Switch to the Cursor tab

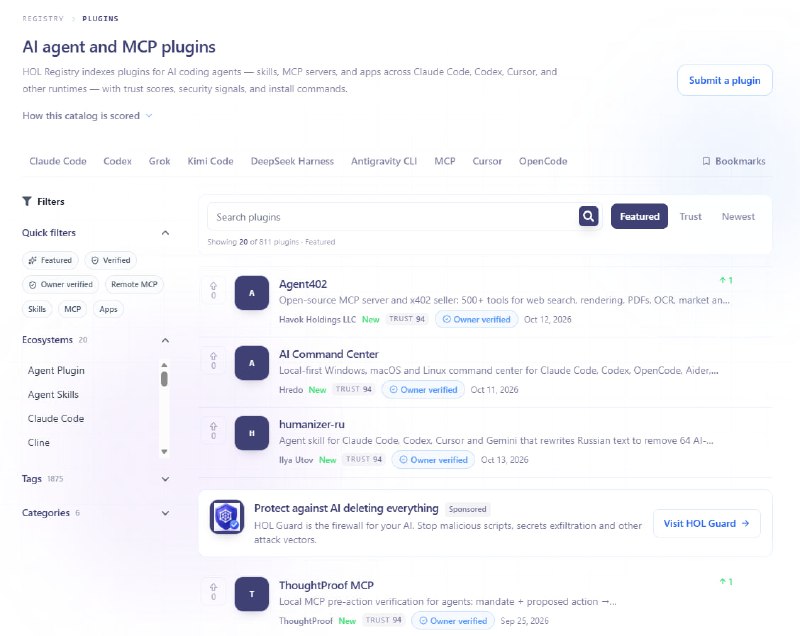(487, 161)
